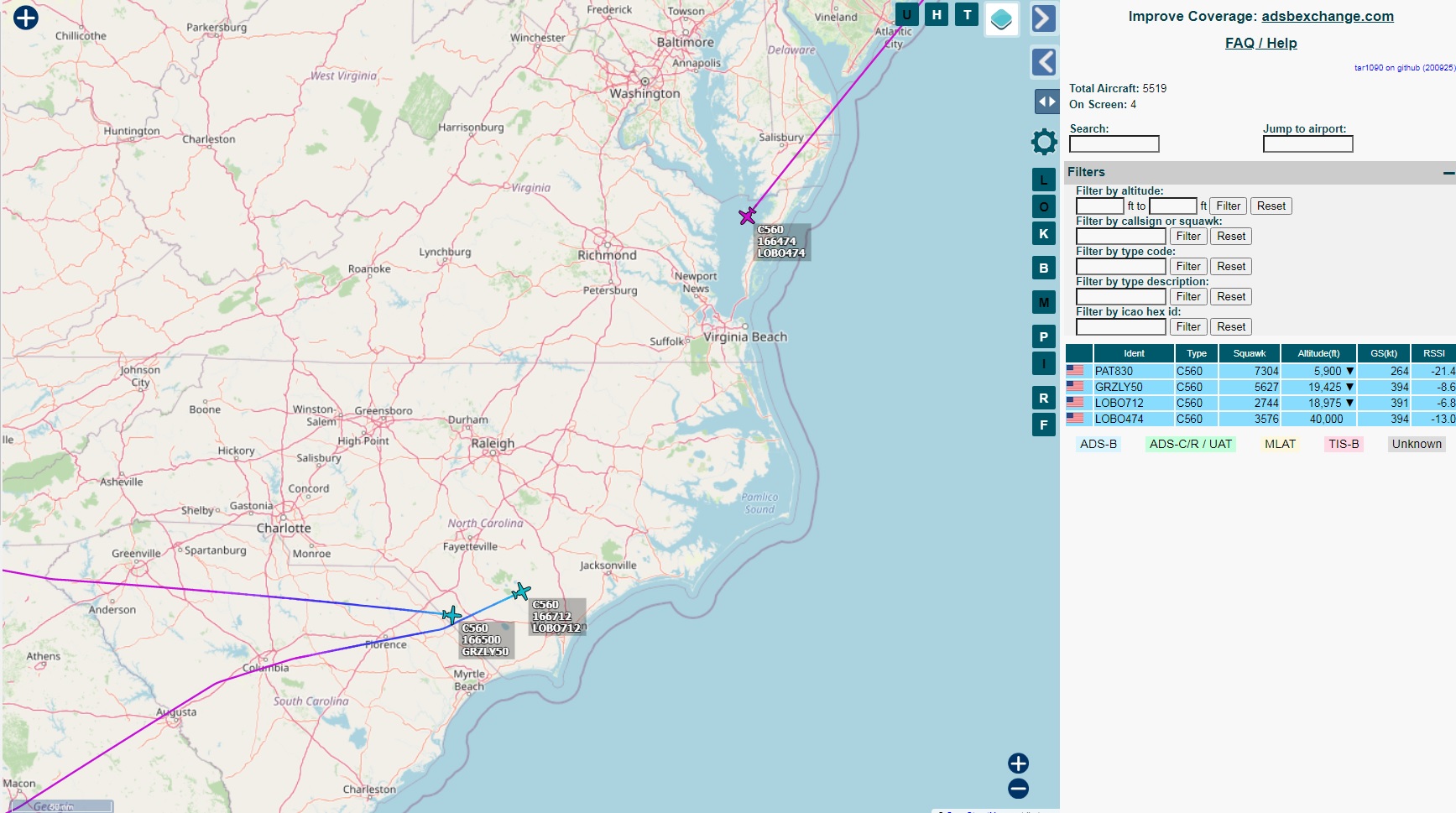Image resolution: width=1456 pixels, height=813 pixels.
Task: Click the type code filter field
Action: point(1120,267)
